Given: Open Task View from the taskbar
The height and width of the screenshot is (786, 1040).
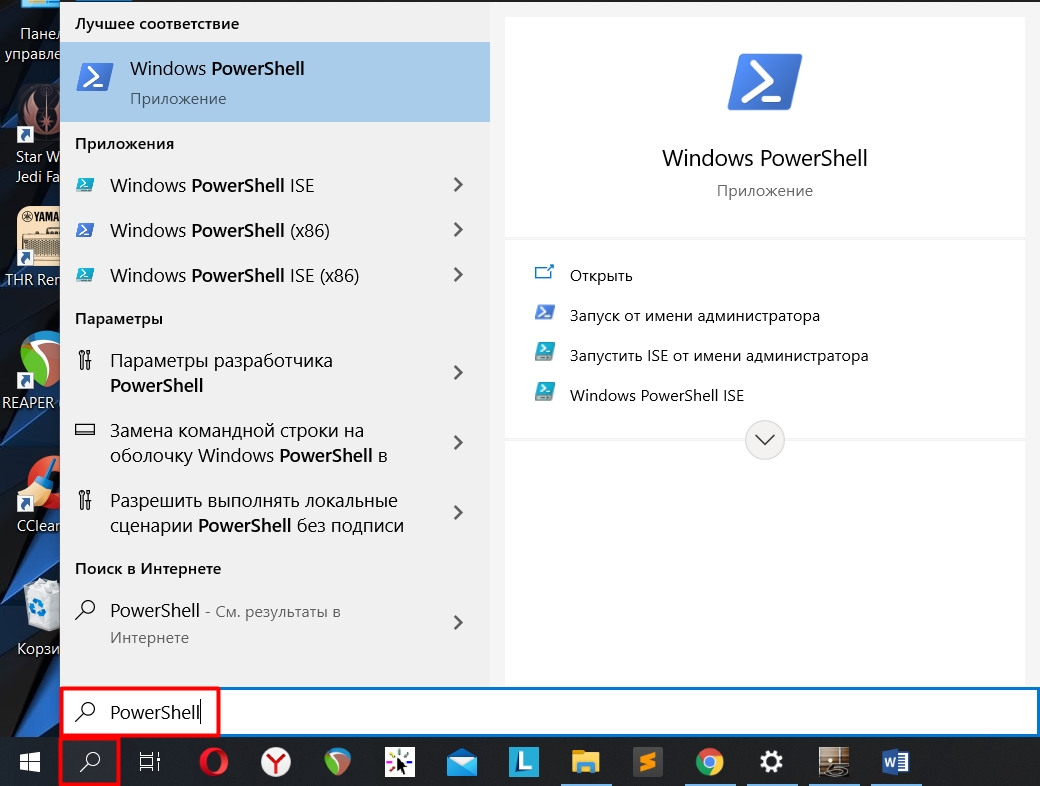Looking at the screenshot, I should pos(150,762).
